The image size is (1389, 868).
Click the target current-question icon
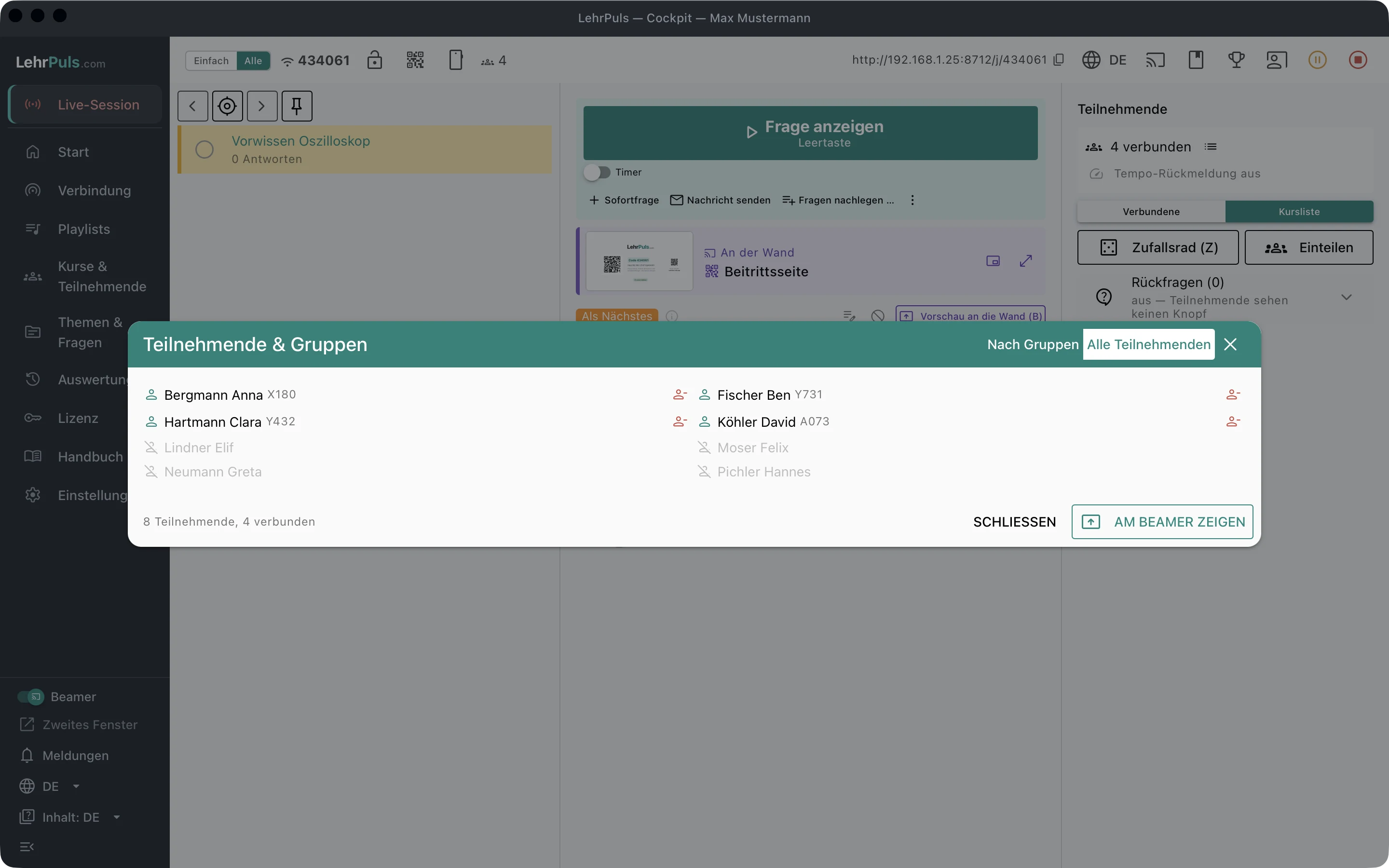coord(227,106)
